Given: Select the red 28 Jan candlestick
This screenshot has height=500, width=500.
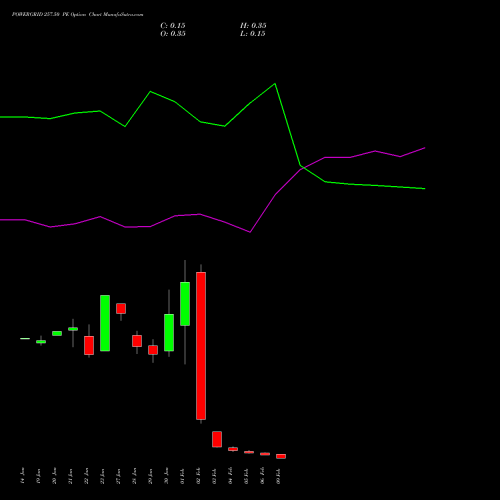Looking at the screenshot, I should tap(137, 341).
